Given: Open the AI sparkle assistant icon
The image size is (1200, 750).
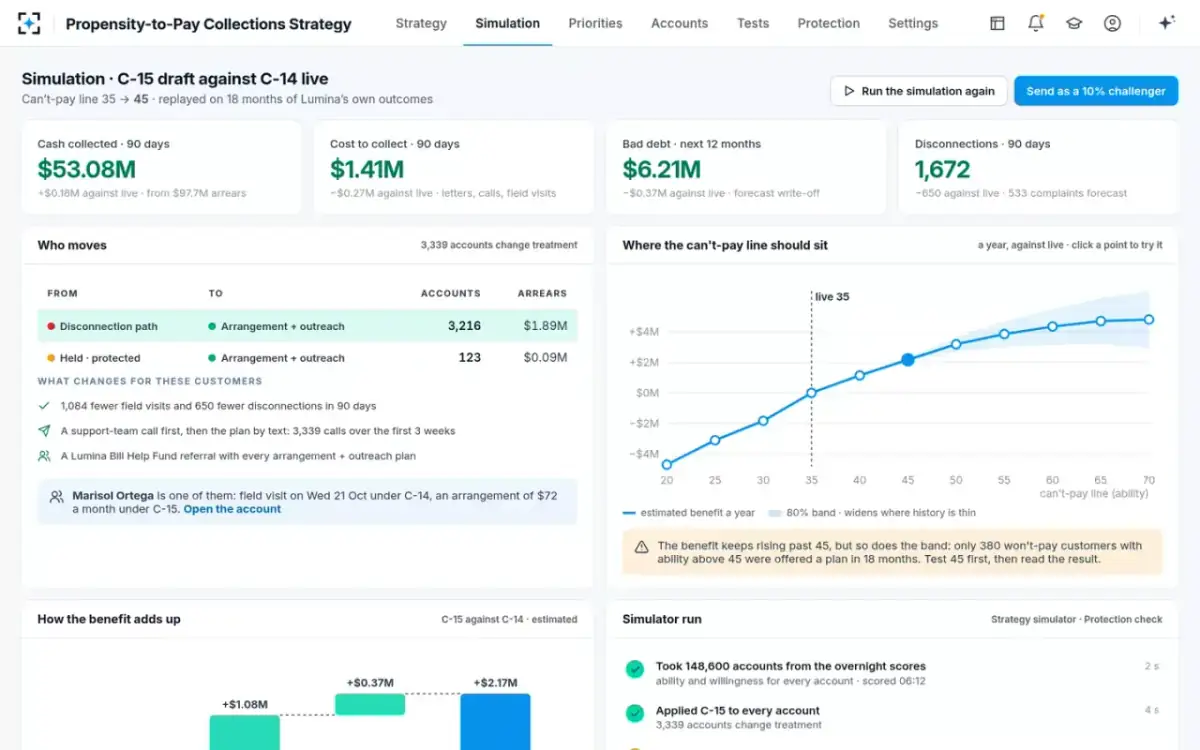Looking at the screenshot, I should [1166, 23].
